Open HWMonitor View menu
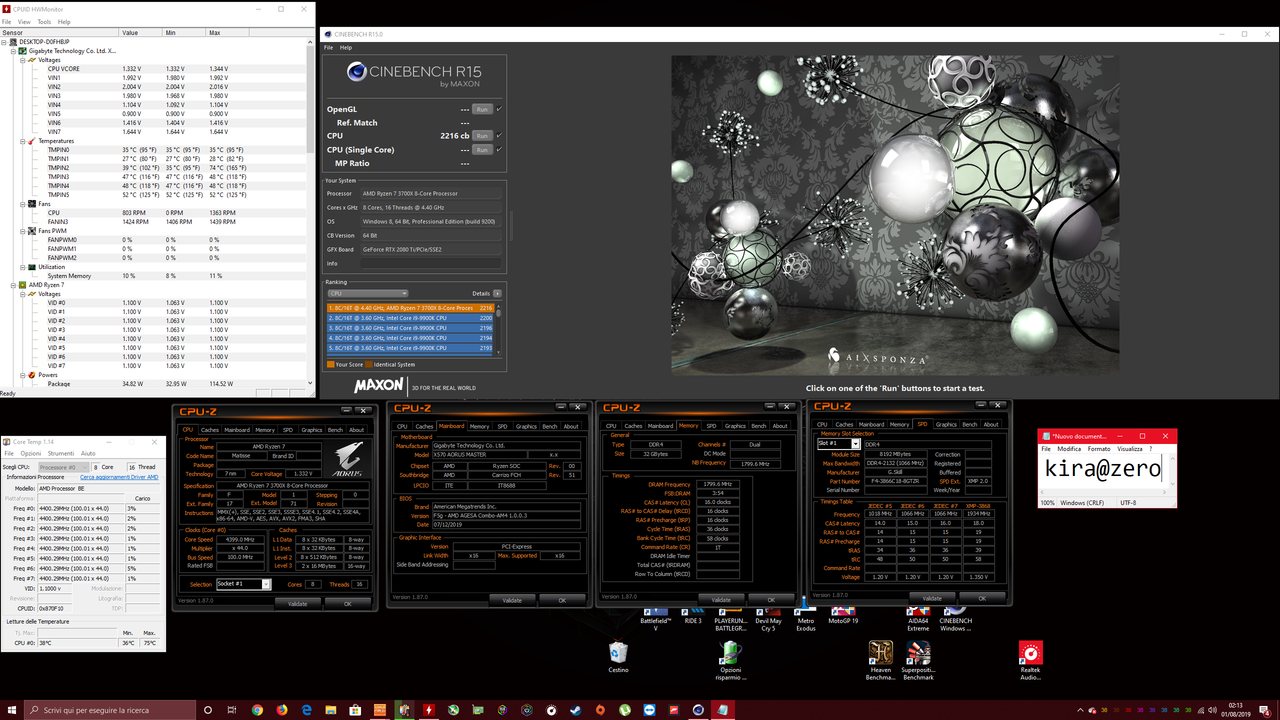The height and width of the screenshot is (720, 1280). (x=25, y=21)
